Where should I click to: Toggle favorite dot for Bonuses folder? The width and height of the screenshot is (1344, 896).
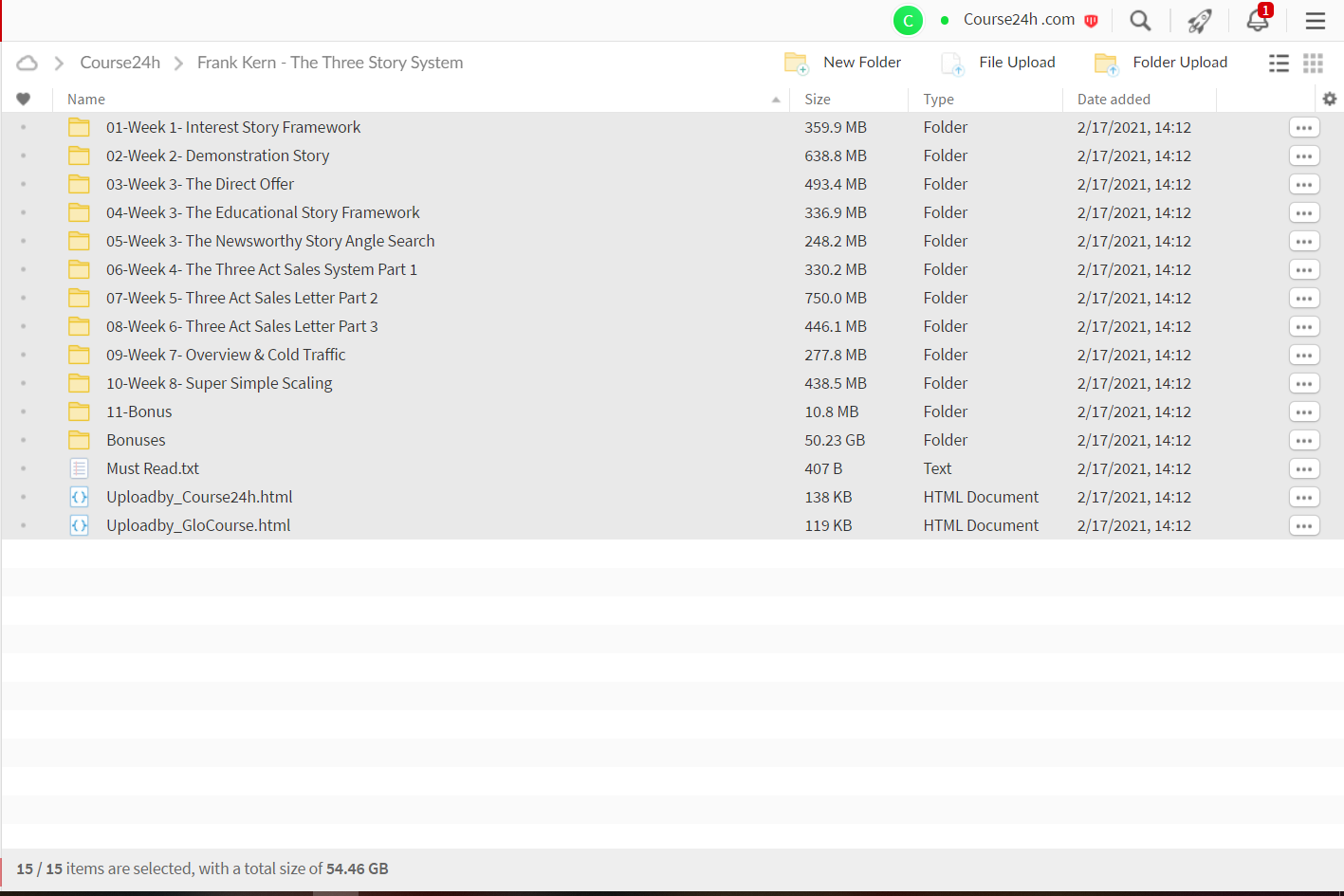coord(24,440)
